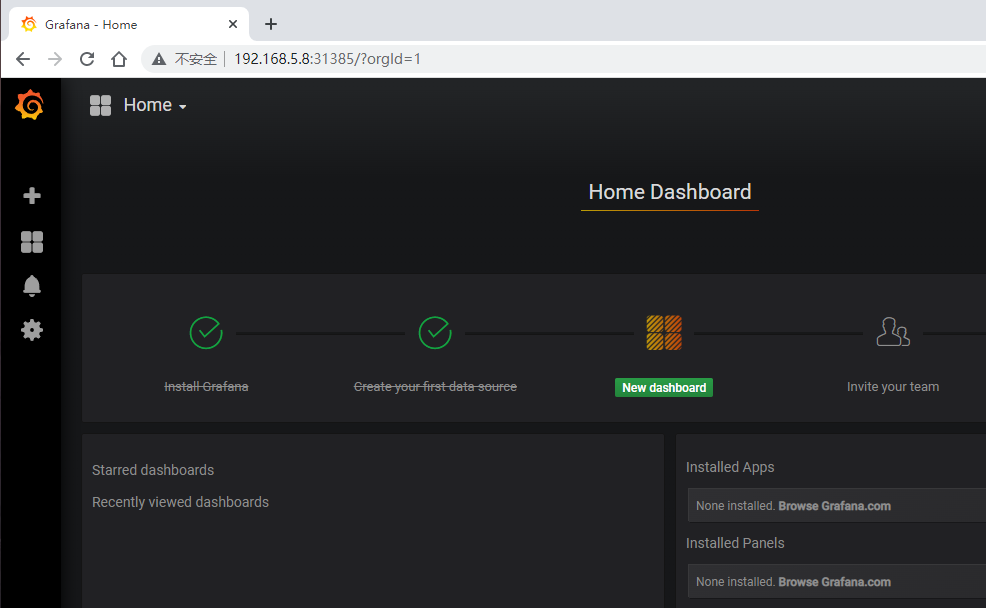This screenshot has width=986, height=608.
Task: Click the Invite your team users icon
Action: click(893, 332)
